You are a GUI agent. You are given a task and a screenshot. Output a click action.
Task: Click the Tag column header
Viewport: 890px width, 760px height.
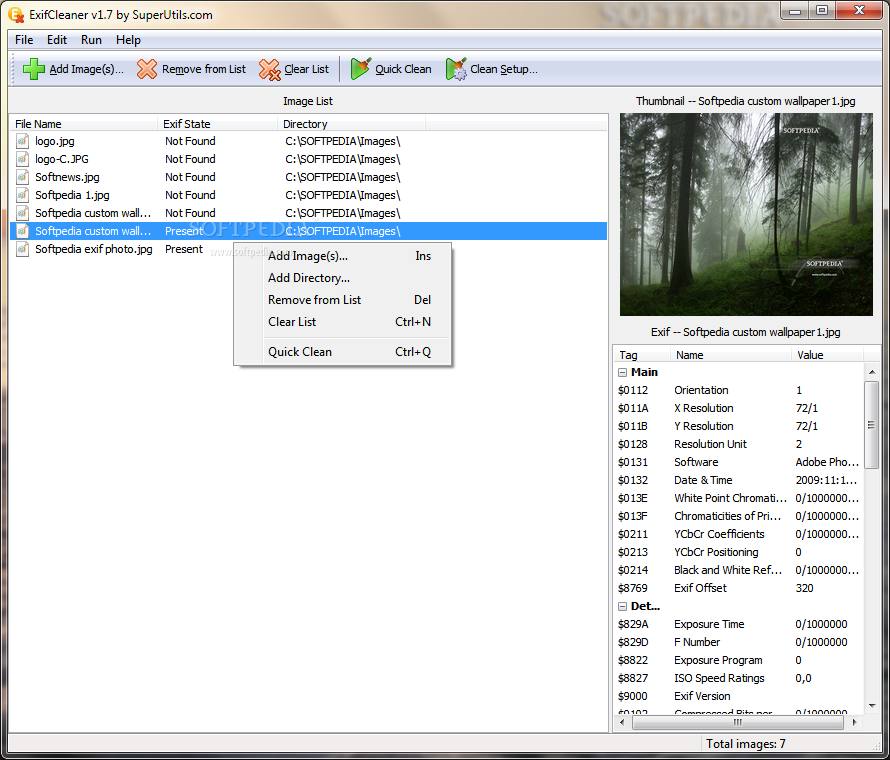pos(643,355)
